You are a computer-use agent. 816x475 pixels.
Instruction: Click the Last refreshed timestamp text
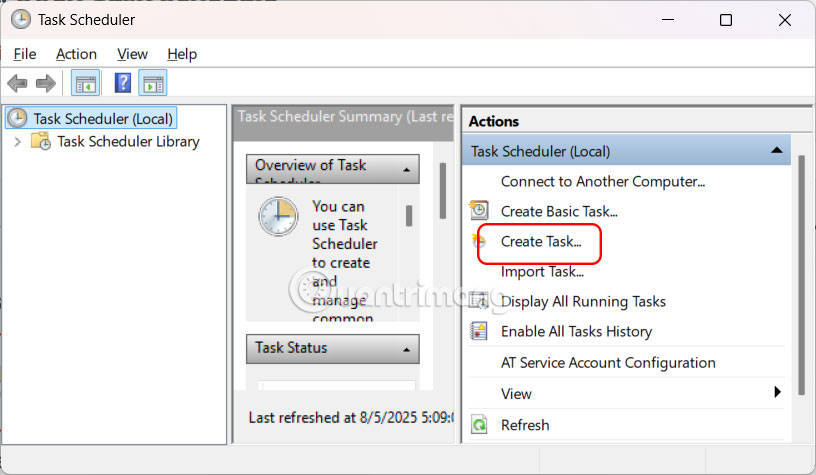351,417
